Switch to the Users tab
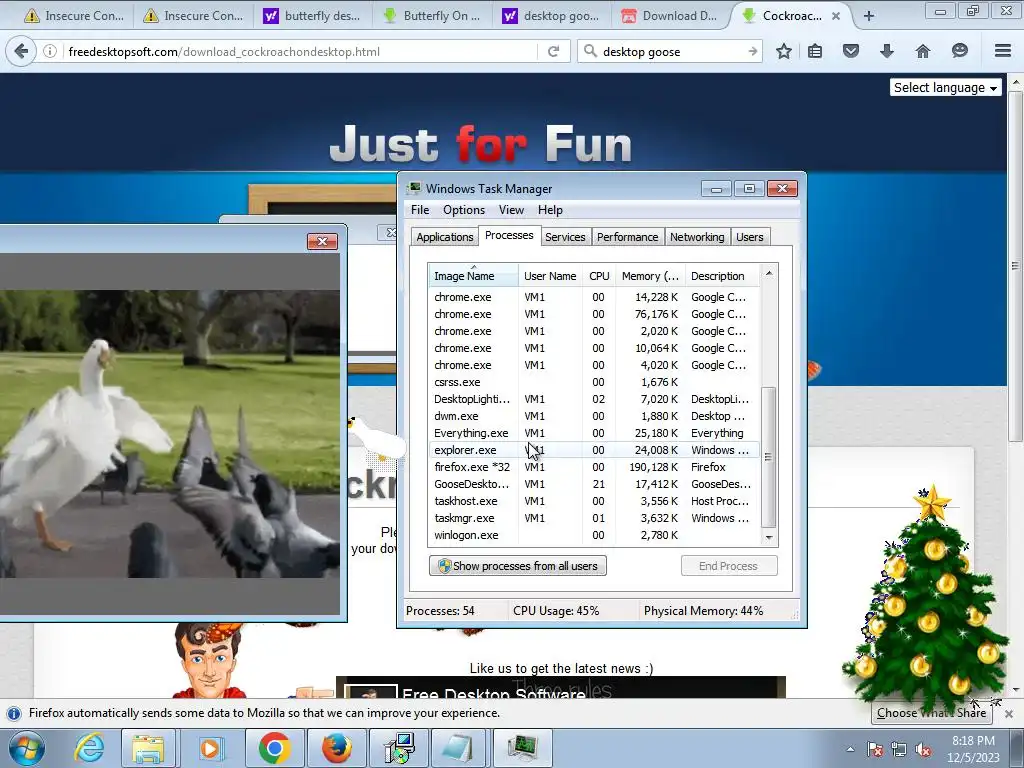1024x768 pixels. 750,237
